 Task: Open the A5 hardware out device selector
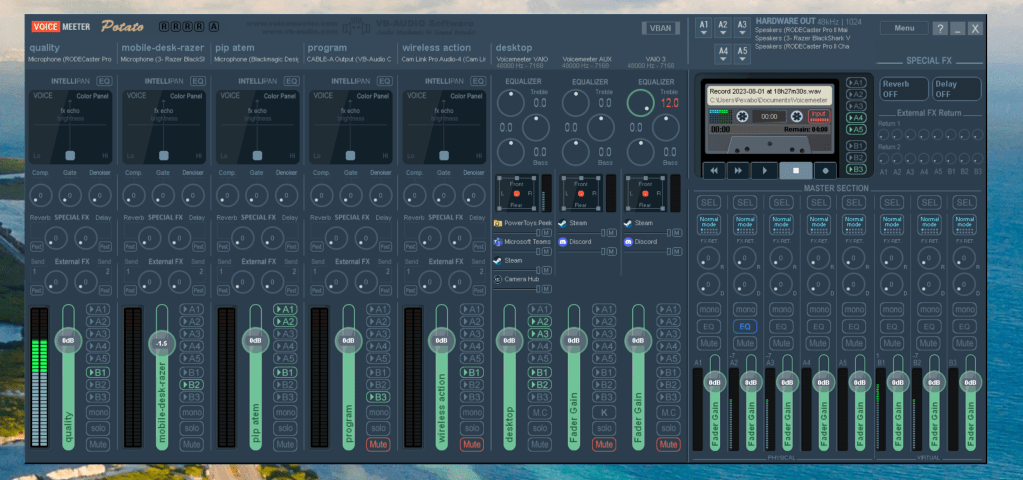point(742,54)
